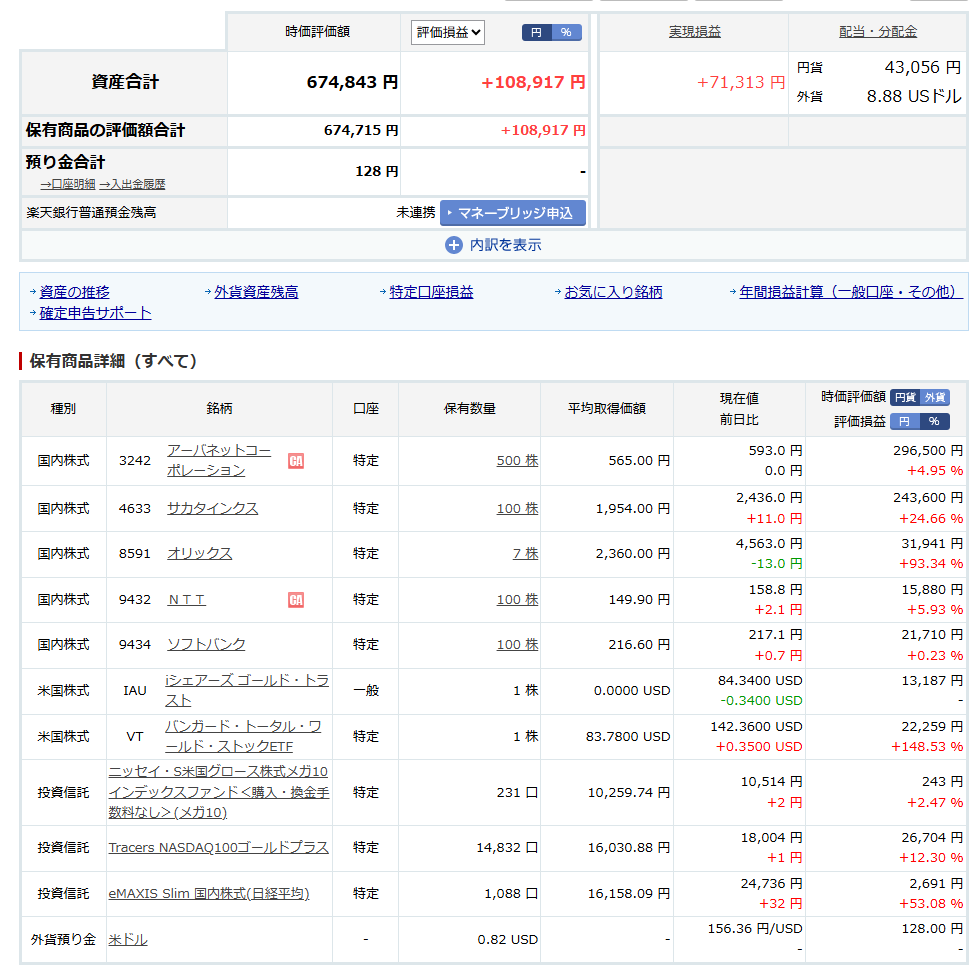The image size is (976, 968).
Task: Click 100 株 quantity for ソフトバンク
Action: pos(517,644)
